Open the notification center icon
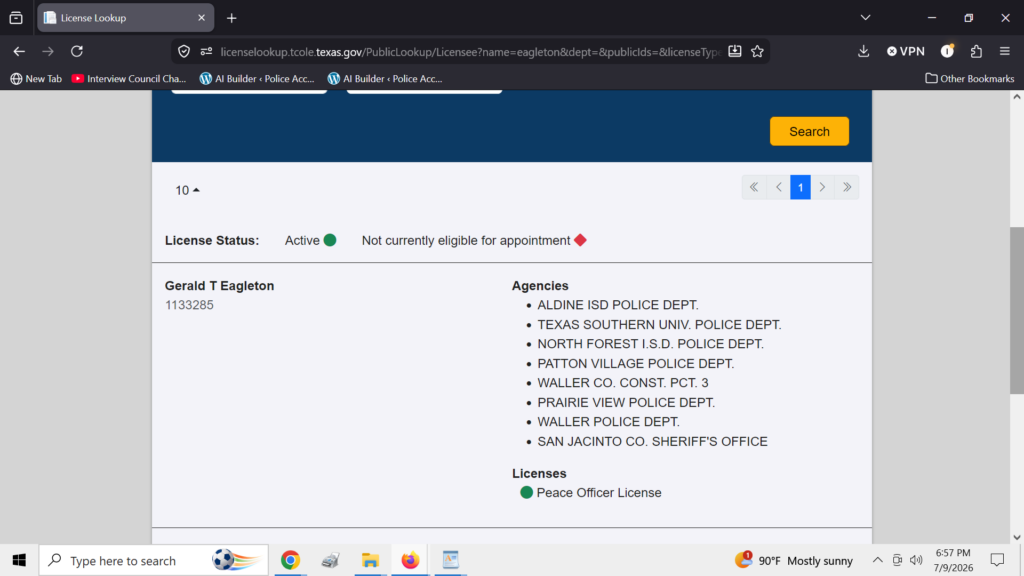 point(997,560)
